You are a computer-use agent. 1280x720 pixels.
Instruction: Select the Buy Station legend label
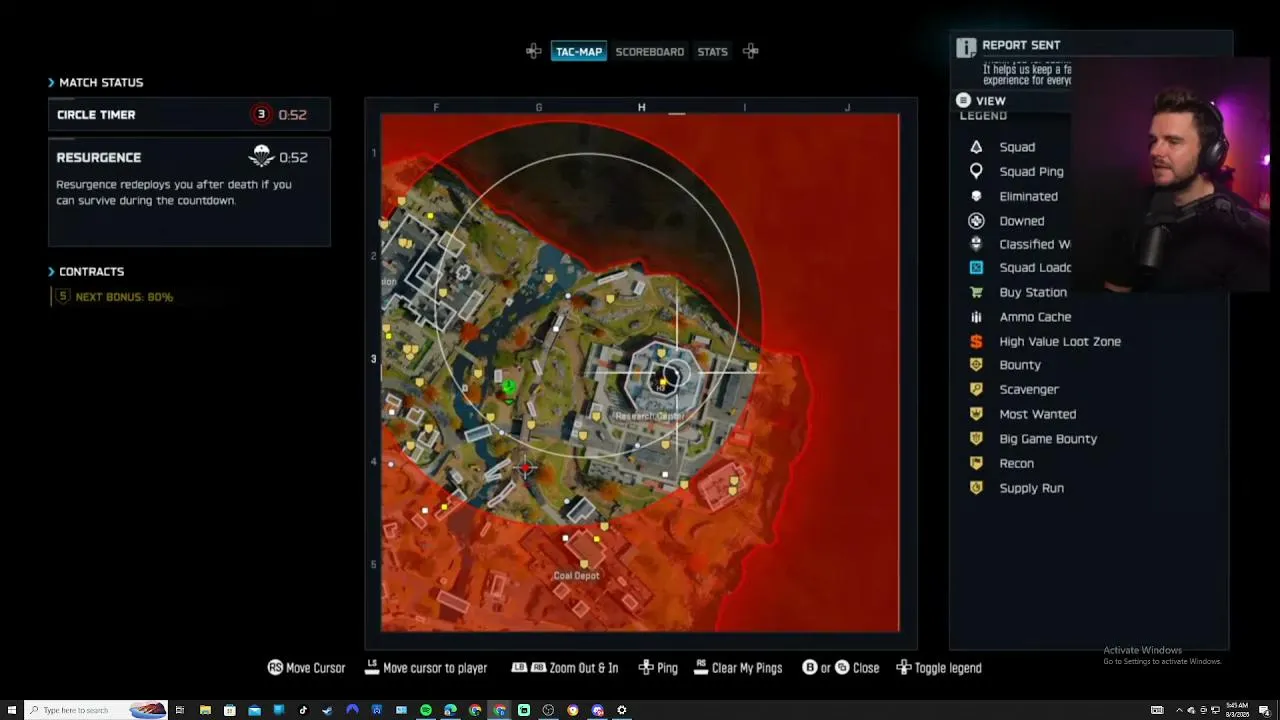1033,292
